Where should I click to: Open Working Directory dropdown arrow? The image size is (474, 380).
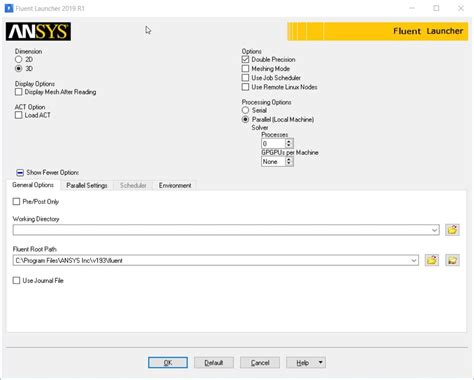coord(434,230)
